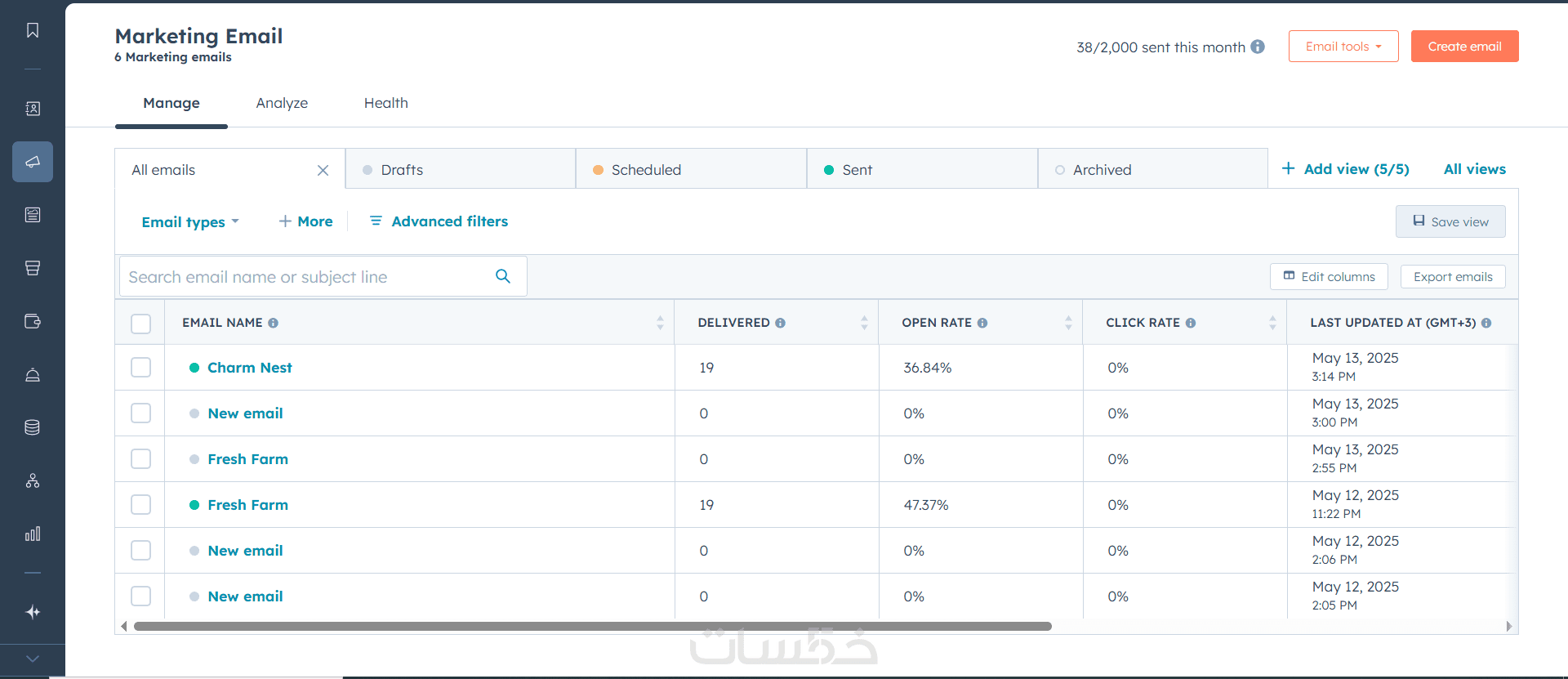Image resolution: width=1568 pixels, height=679 pixels.
Task: Open the sparkle AI assistant icon
Action: [x=33, y=612]
